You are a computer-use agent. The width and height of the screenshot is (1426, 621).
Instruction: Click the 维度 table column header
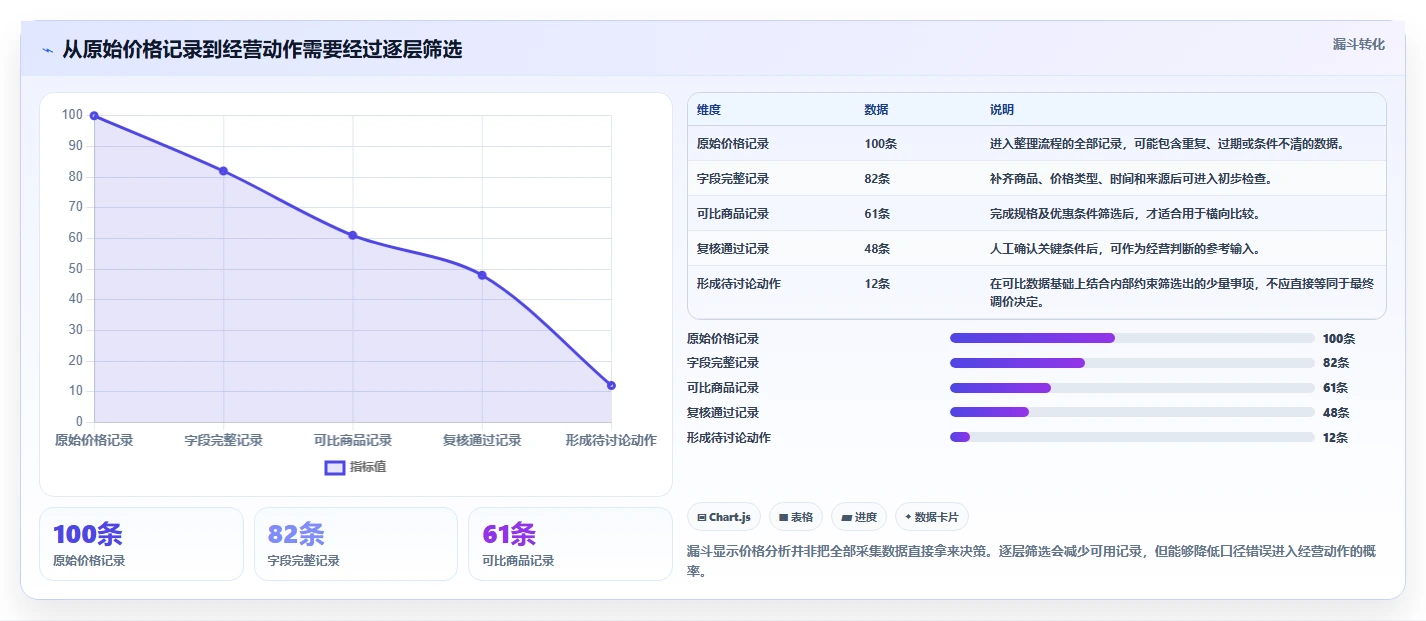click(x=709, y=109)
